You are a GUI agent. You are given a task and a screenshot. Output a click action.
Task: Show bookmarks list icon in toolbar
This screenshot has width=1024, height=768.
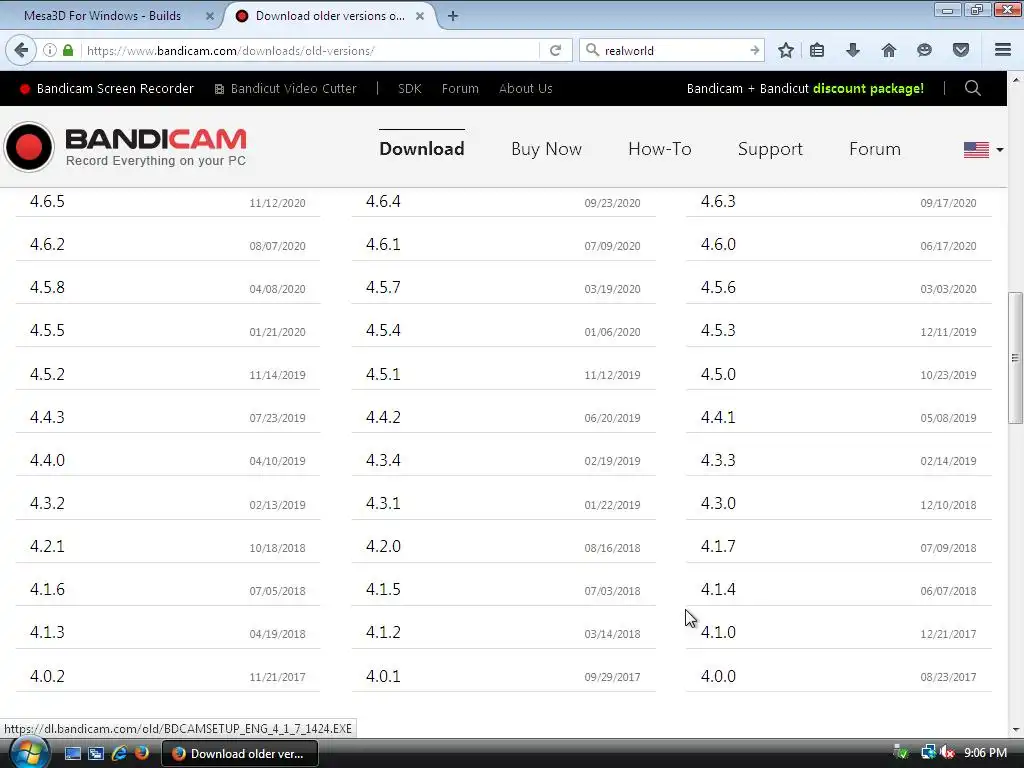tap(816, 50)
